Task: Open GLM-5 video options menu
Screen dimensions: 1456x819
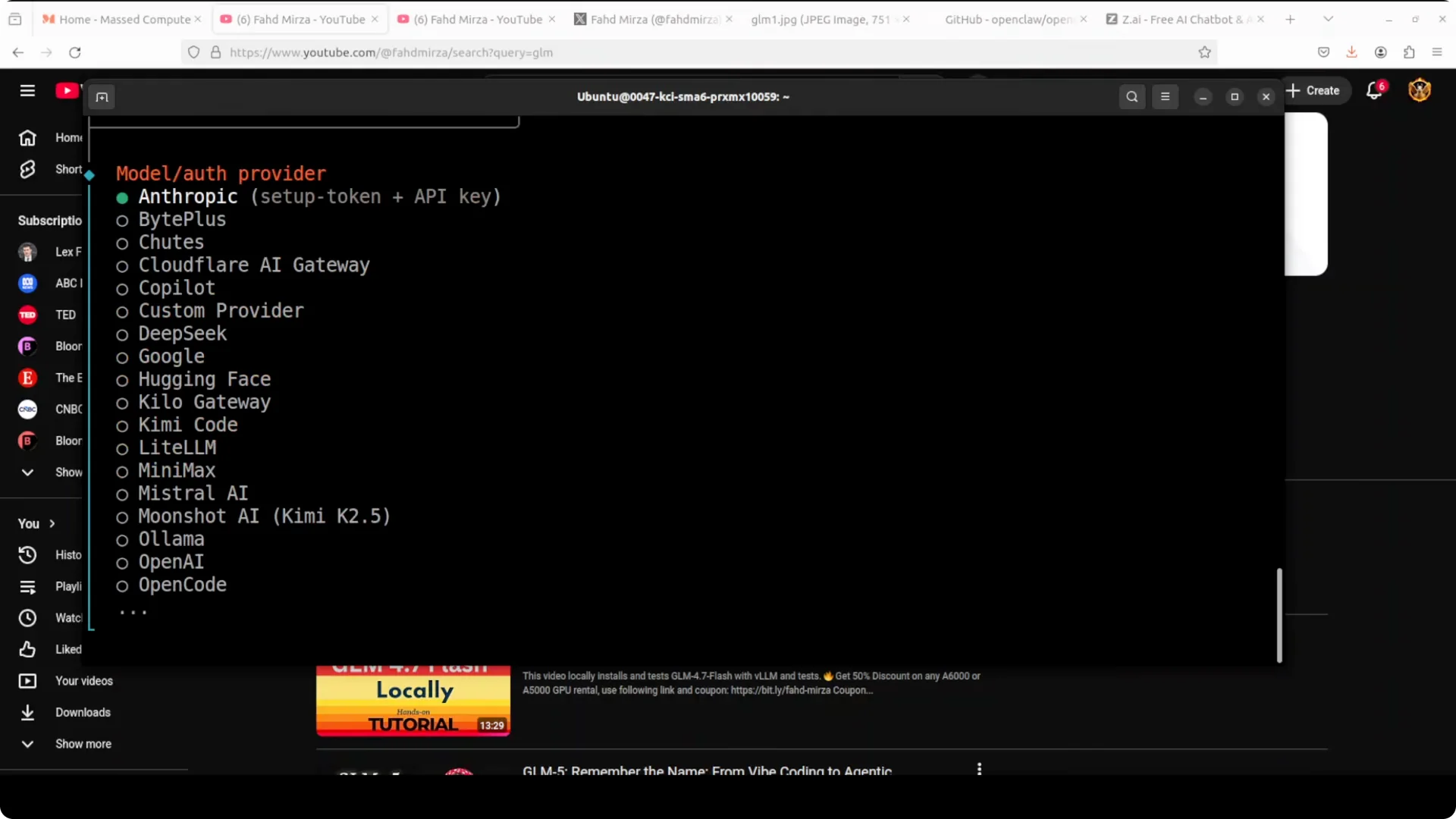Action: (x=979, y=769)
